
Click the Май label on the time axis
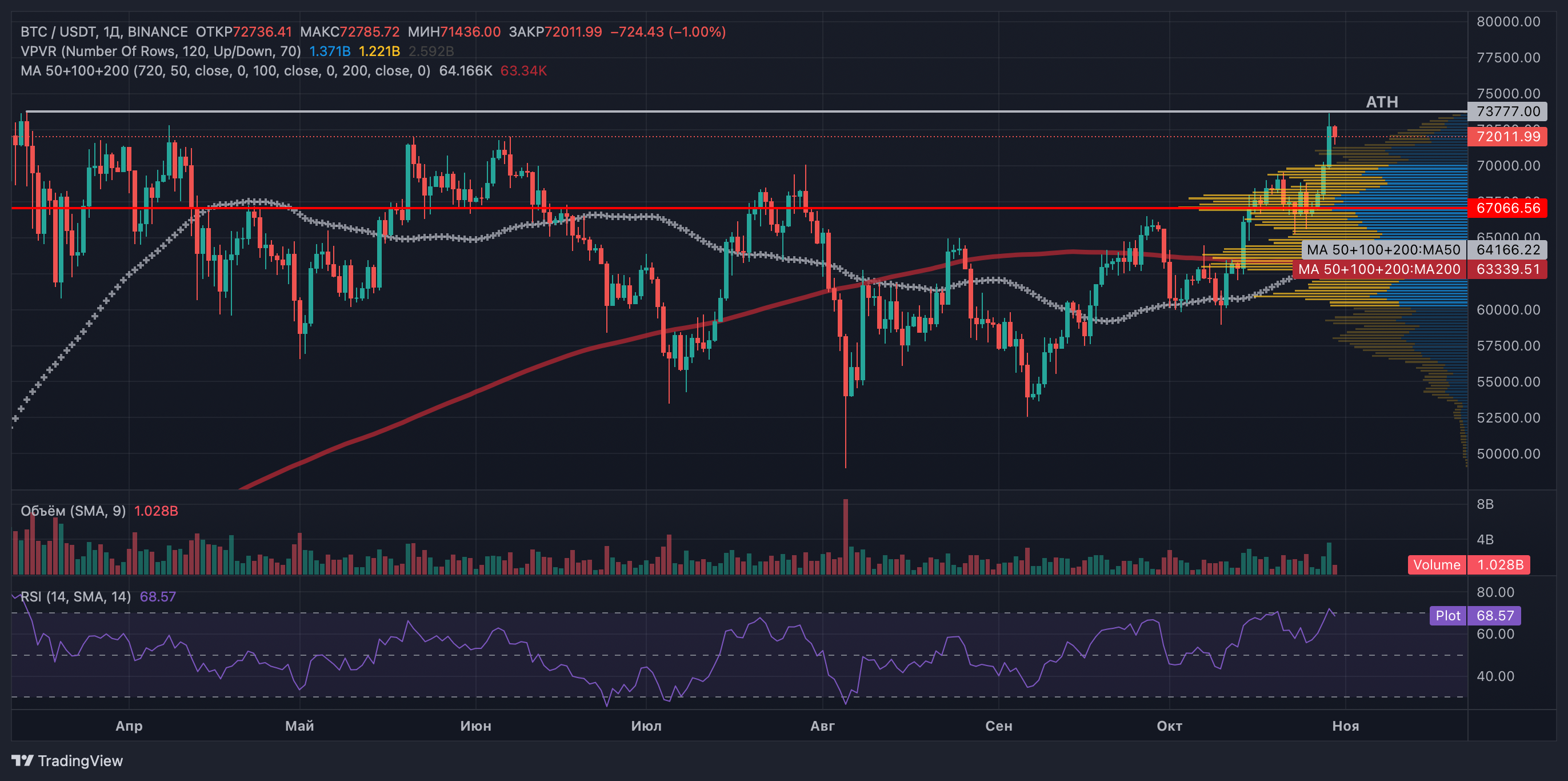[299, 726]
